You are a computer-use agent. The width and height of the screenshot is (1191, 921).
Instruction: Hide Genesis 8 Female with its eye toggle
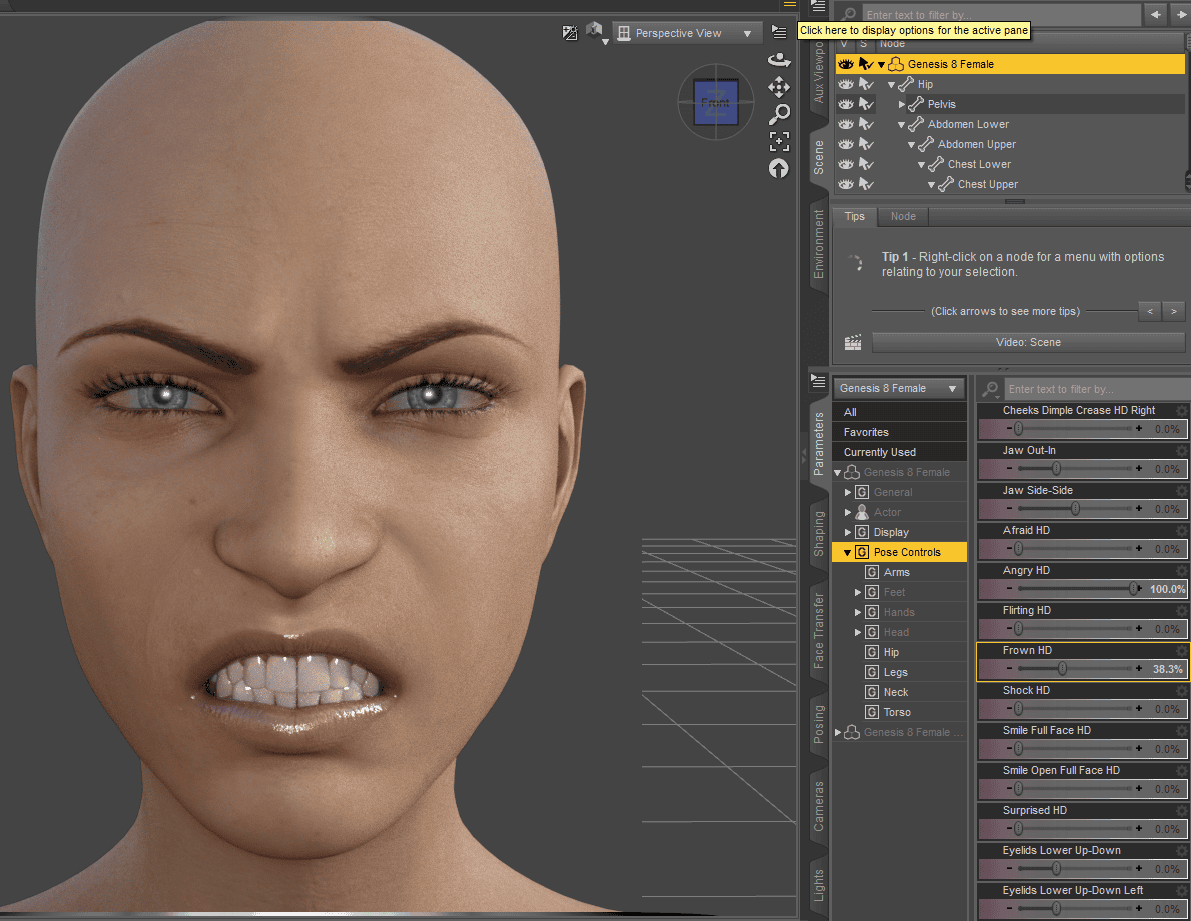coord(846,63)
